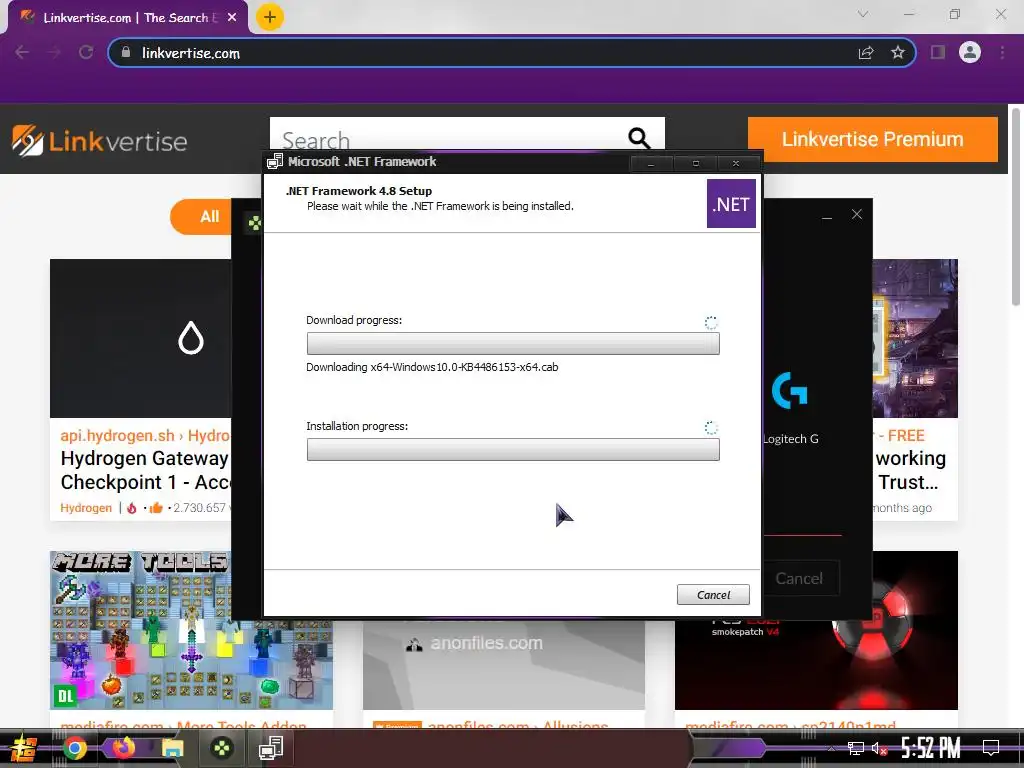The height and width of the screenshot is (768, 1024).
Task: Bookmark this page with star icon
Action: (898, 52)
